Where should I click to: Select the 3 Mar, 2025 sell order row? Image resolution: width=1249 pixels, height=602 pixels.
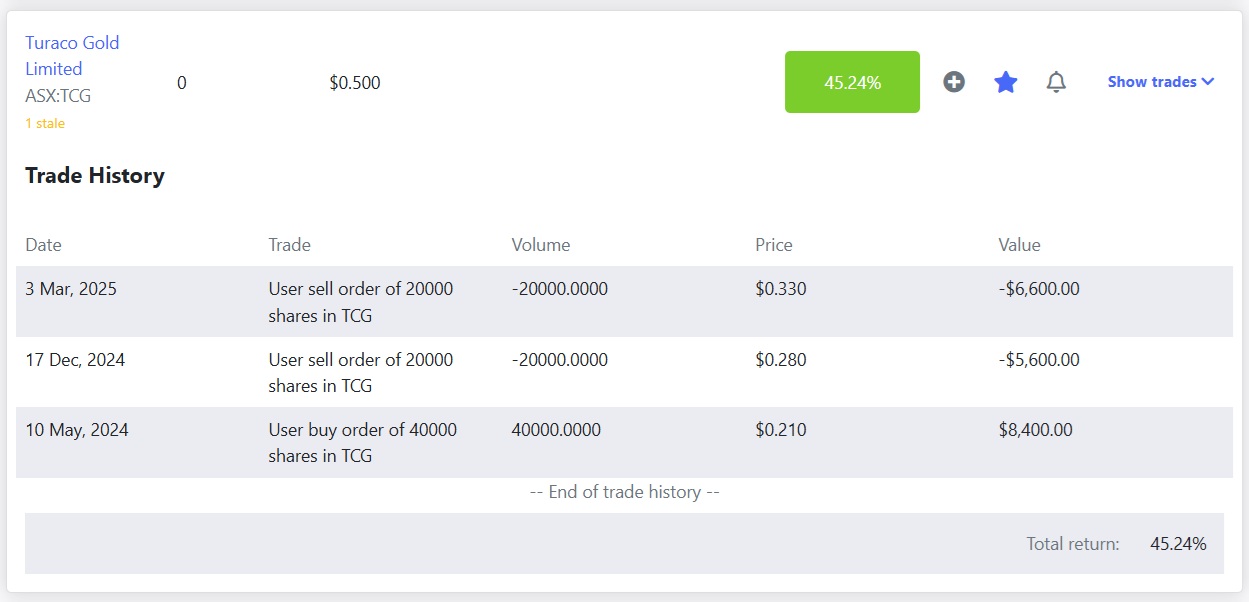coord(624,302)
